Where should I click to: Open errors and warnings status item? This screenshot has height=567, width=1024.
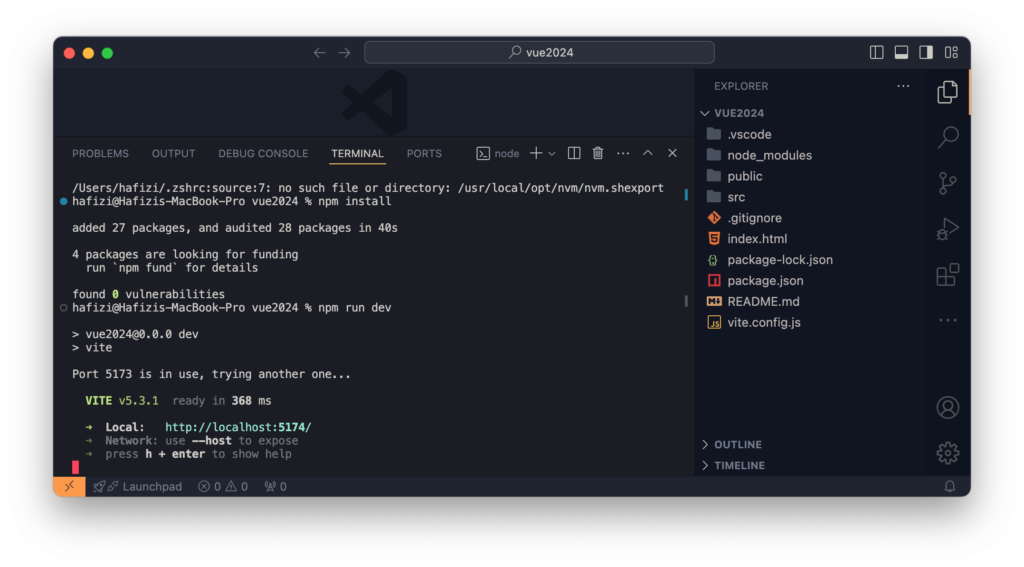coord(223,487)
